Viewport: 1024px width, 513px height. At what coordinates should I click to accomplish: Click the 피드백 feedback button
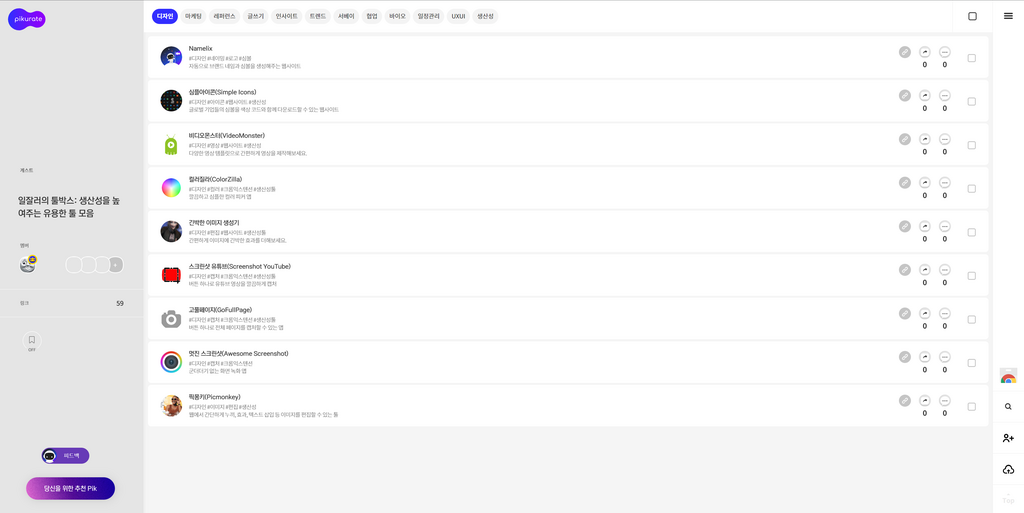(65, 456)
